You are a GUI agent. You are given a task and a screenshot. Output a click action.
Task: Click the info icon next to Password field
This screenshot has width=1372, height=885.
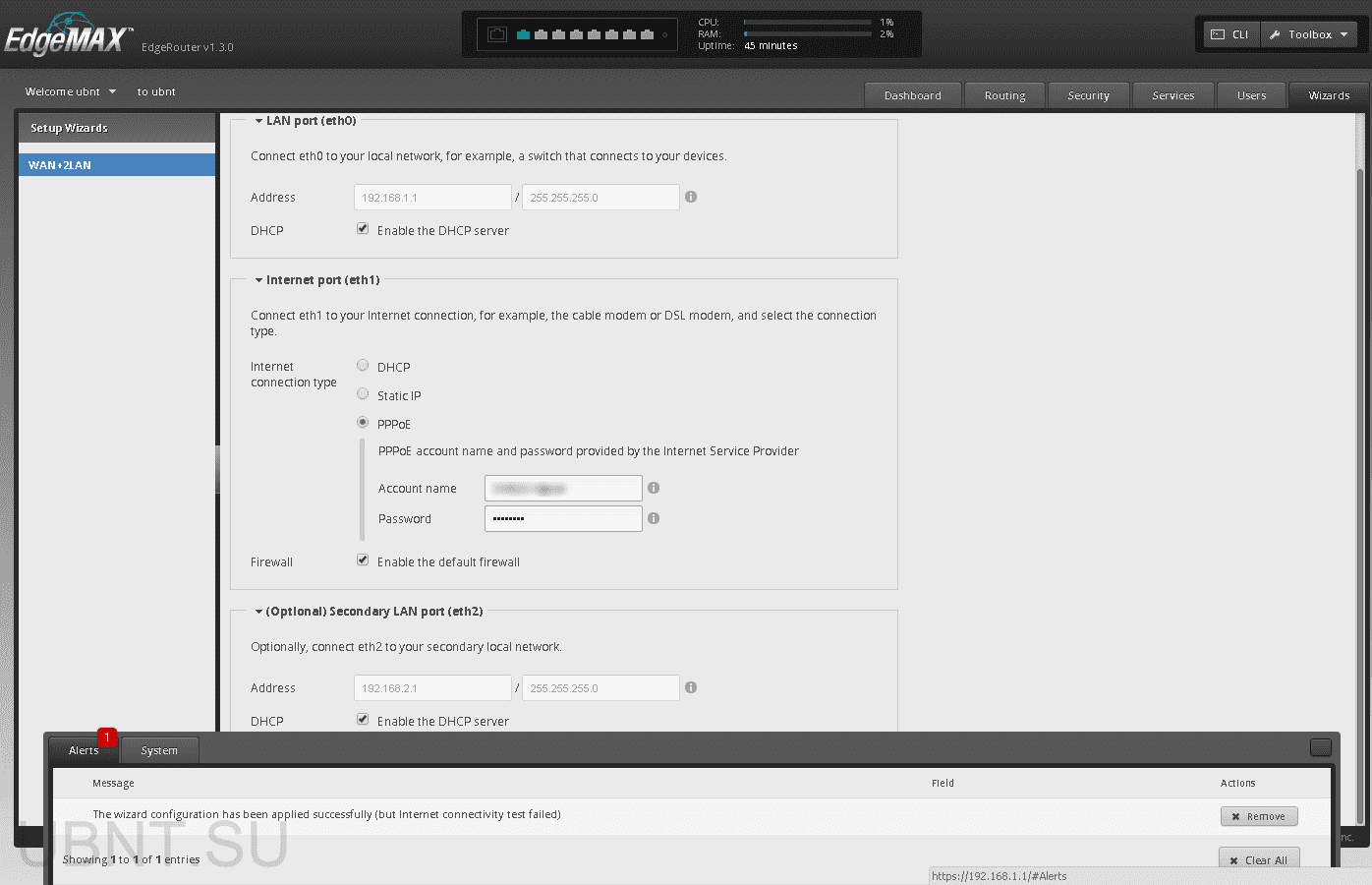[x=653, y=518]
